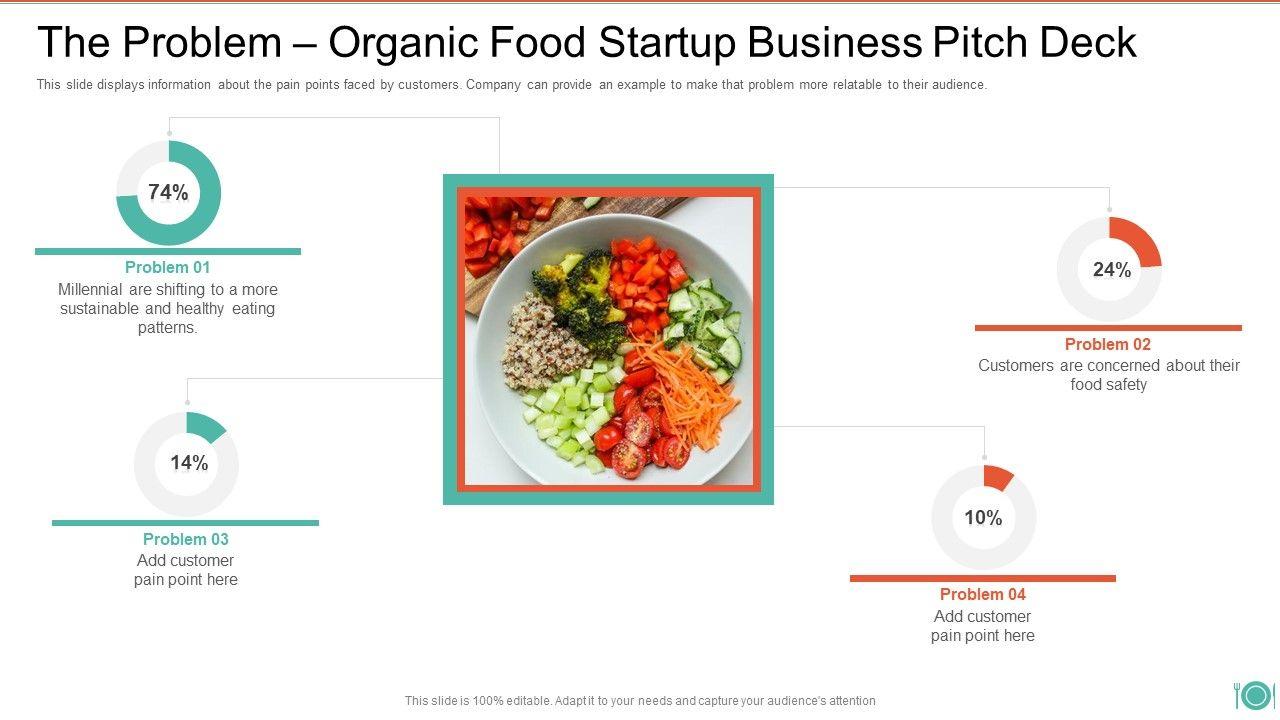Screen dimensions: 1280x720
Task: Click the slide subtitle description text
Action: (512, 85)
